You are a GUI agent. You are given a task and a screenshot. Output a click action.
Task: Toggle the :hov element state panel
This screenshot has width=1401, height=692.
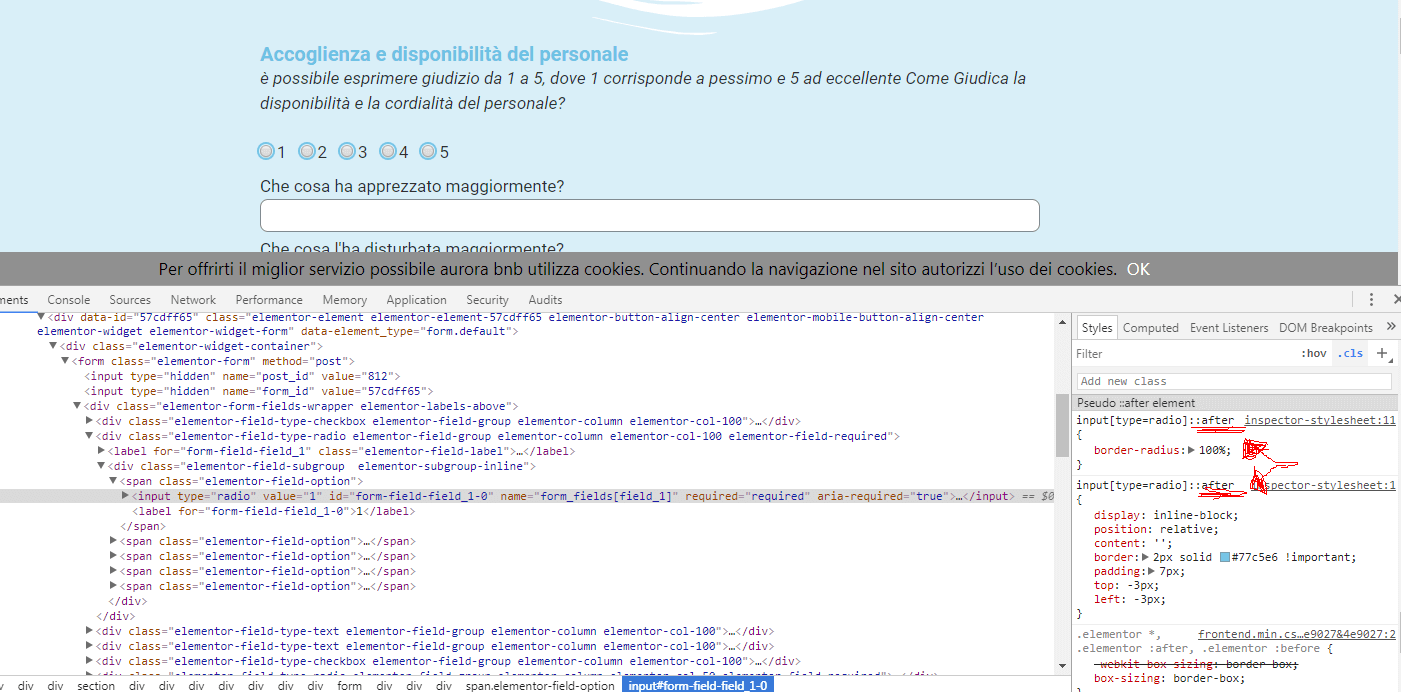pyautogui.click(x=1314, y=353)
